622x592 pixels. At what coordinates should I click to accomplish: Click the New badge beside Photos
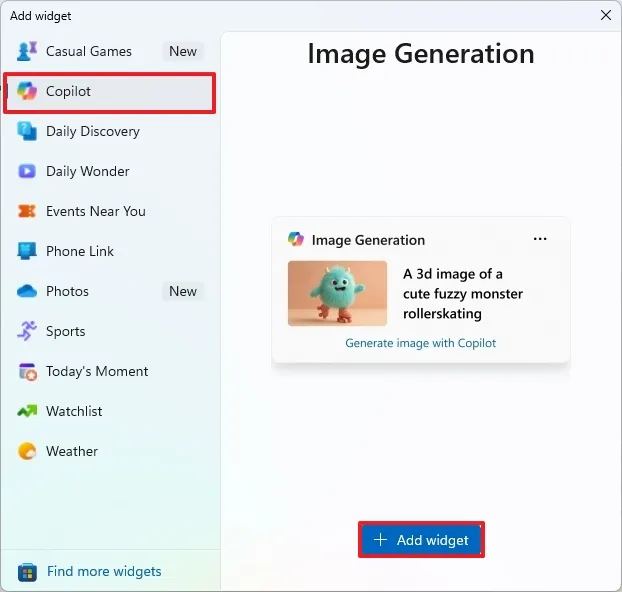(x=183, y=291)
